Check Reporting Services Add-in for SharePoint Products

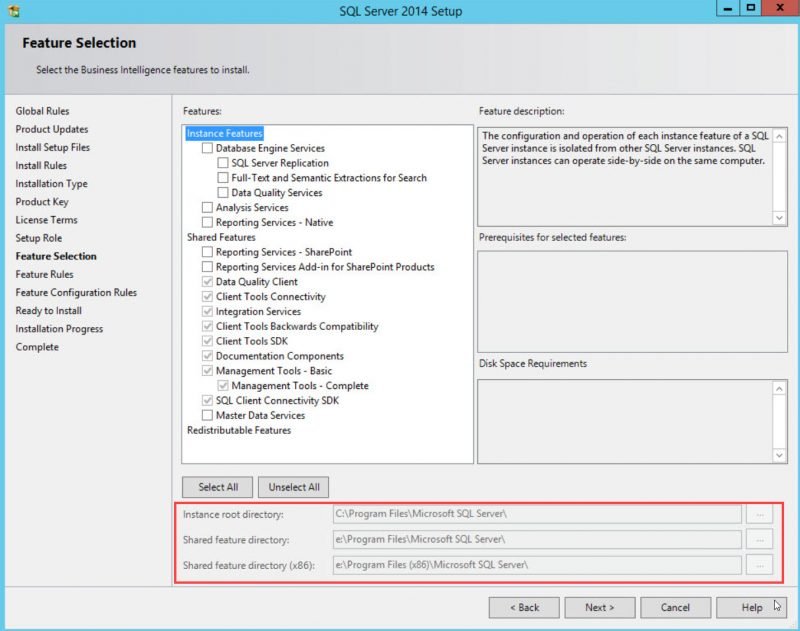point(207,267)
